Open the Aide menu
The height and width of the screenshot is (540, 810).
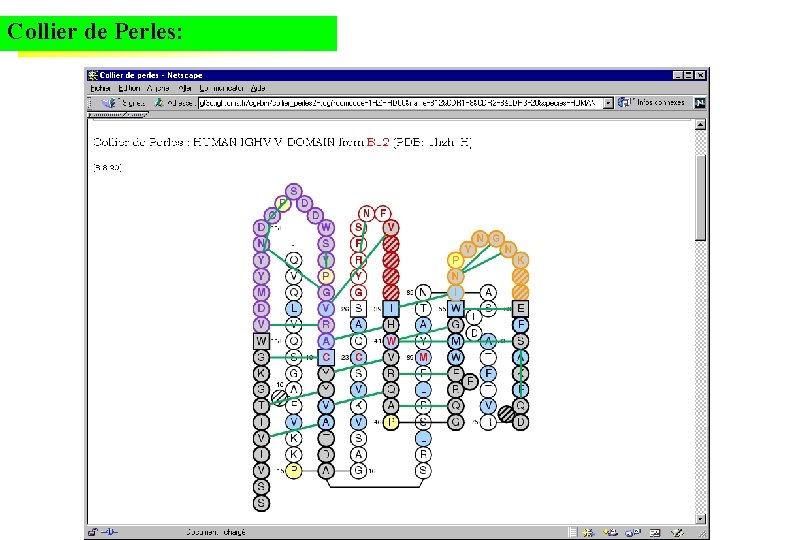click(x=258, y=88)
